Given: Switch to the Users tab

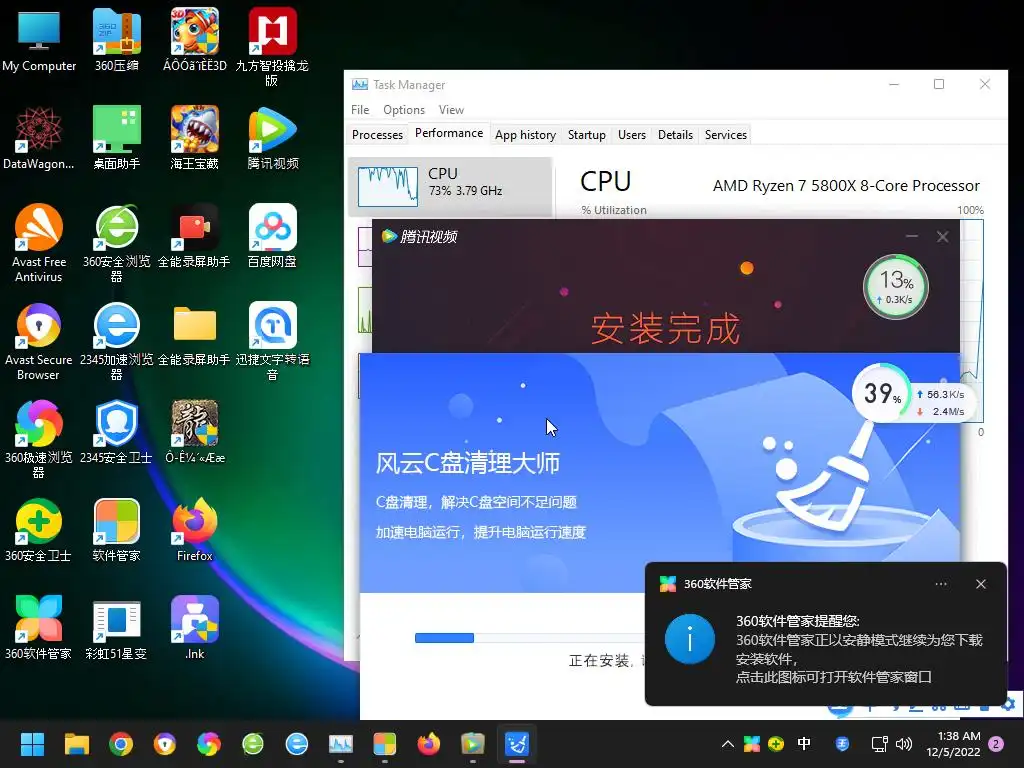Looking at the screenshot, I should 632,135.
